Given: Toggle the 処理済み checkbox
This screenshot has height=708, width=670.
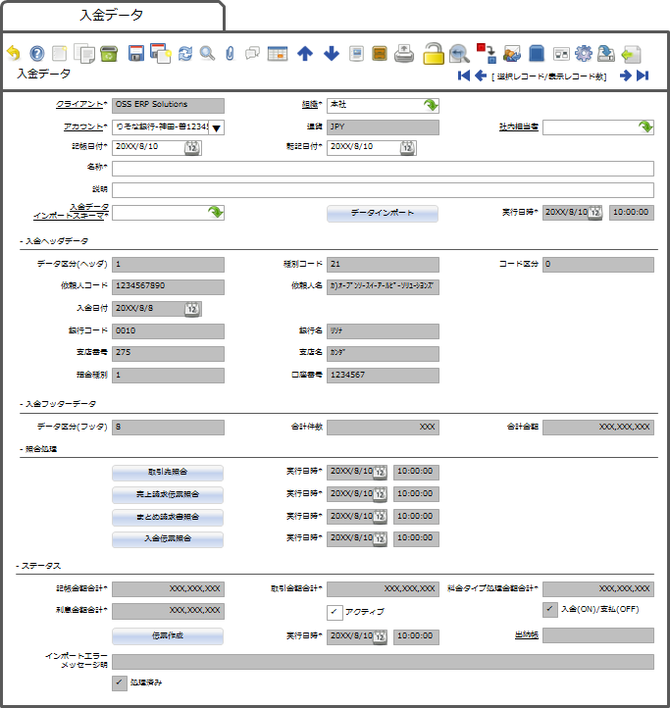Looking at the screenshot, I should point(119,683).
